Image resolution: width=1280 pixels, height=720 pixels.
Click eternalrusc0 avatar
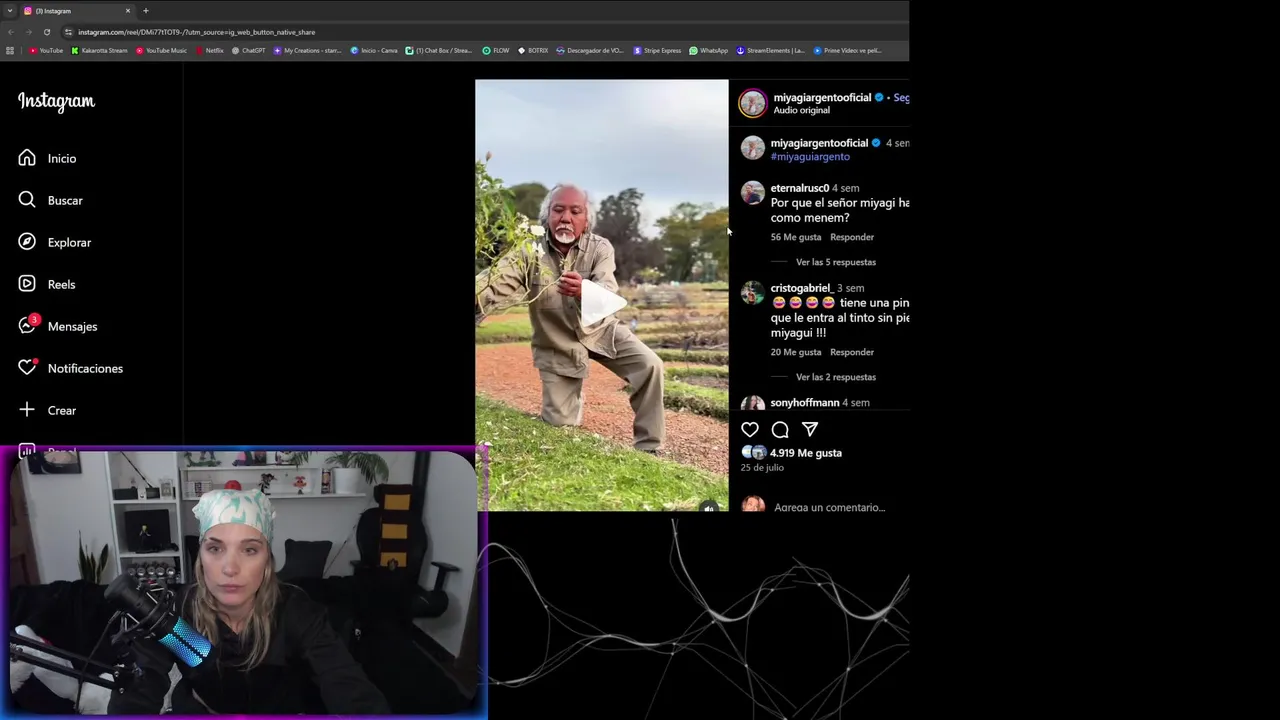tap(752, 192)
